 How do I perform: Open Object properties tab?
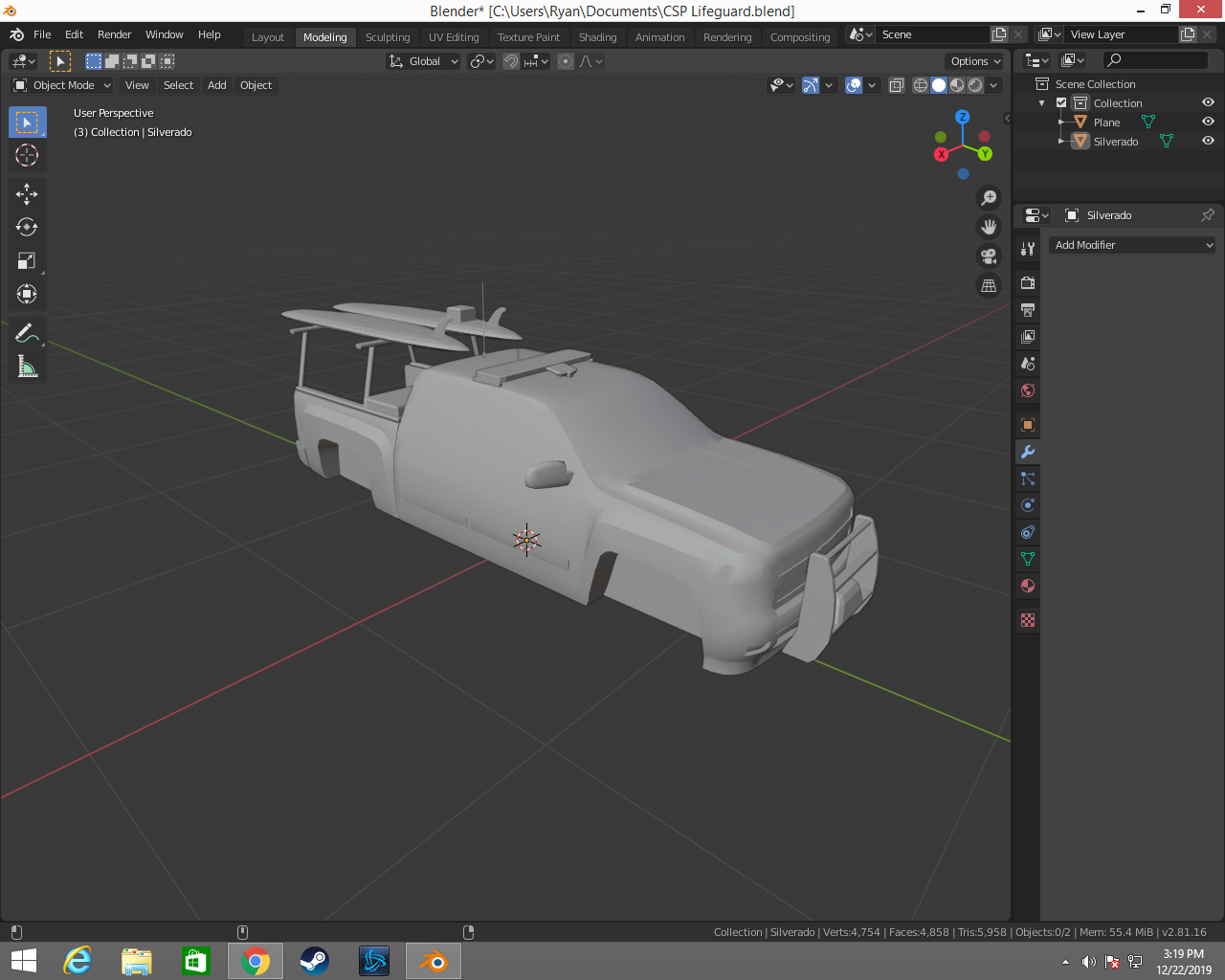[1028, 425]
